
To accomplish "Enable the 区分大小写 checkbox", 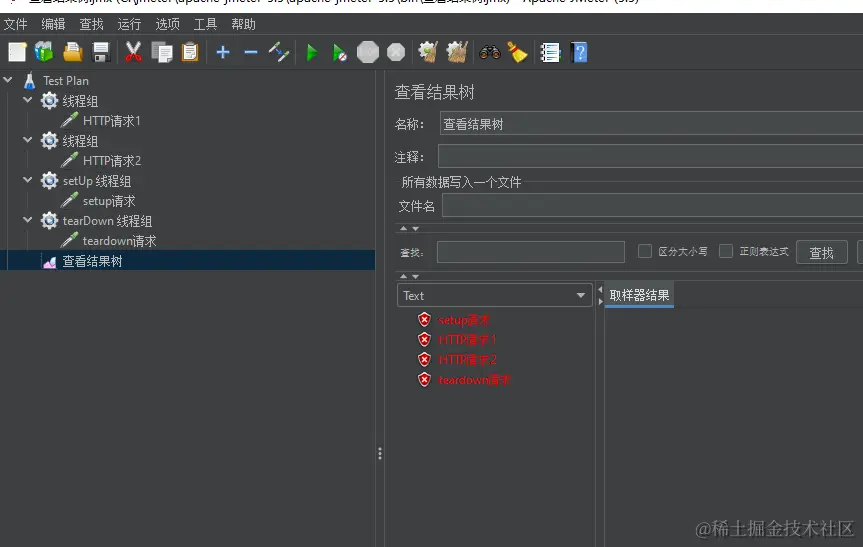I will [x=644, y=251].
